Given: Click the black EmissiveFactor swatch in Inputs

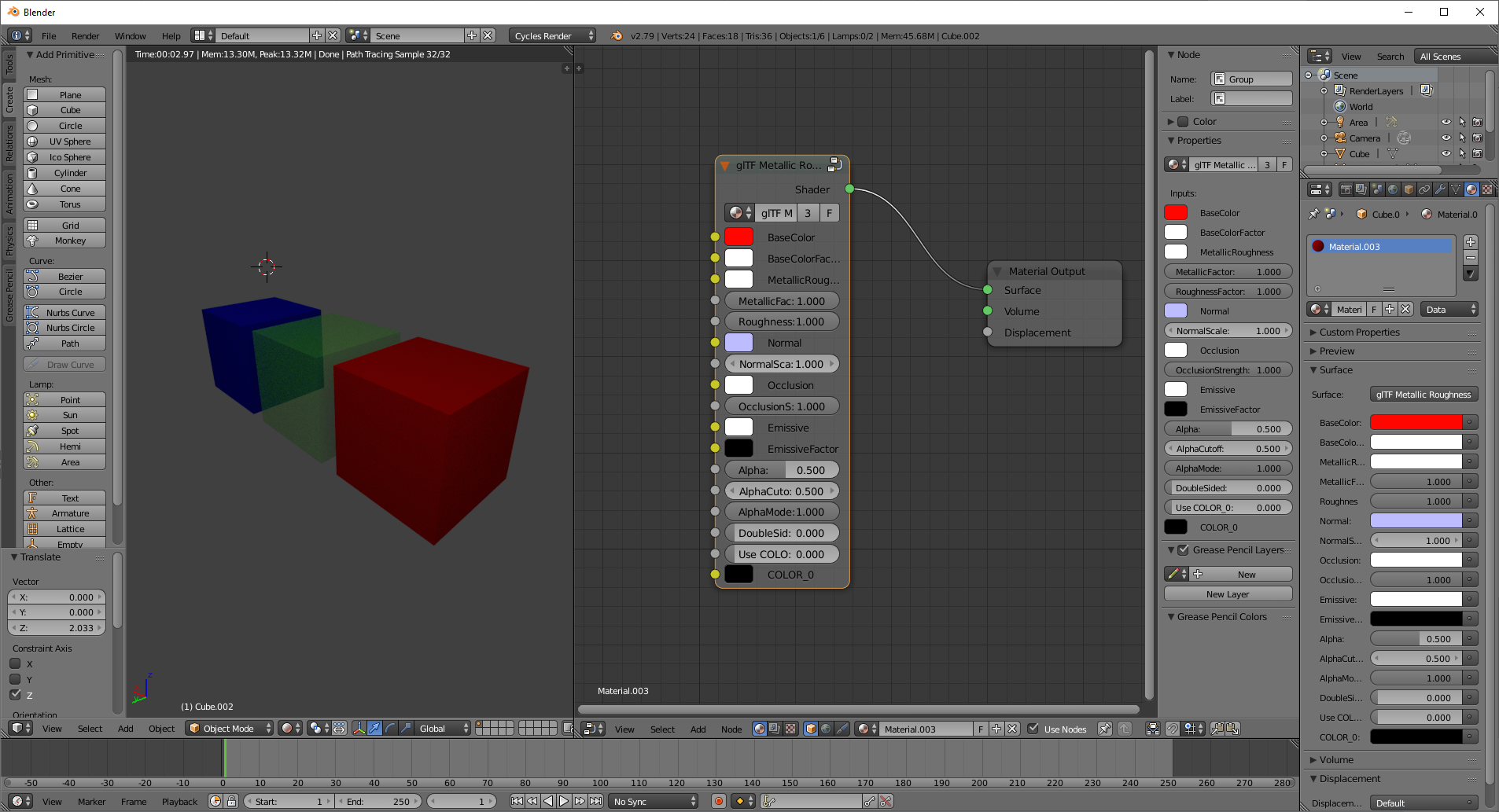Looking at the screenshot, I should click(1176, 409).
